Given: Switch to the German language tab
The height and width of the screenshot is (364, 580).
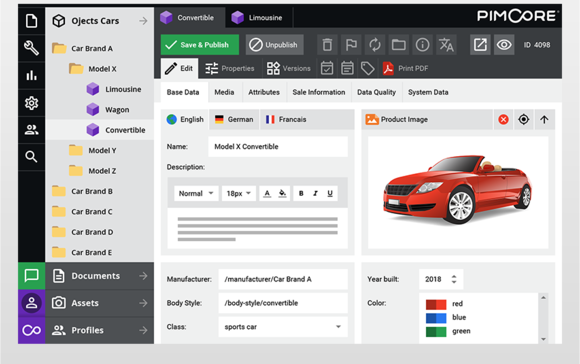Looking at the screenshot, I should point(234,119).
